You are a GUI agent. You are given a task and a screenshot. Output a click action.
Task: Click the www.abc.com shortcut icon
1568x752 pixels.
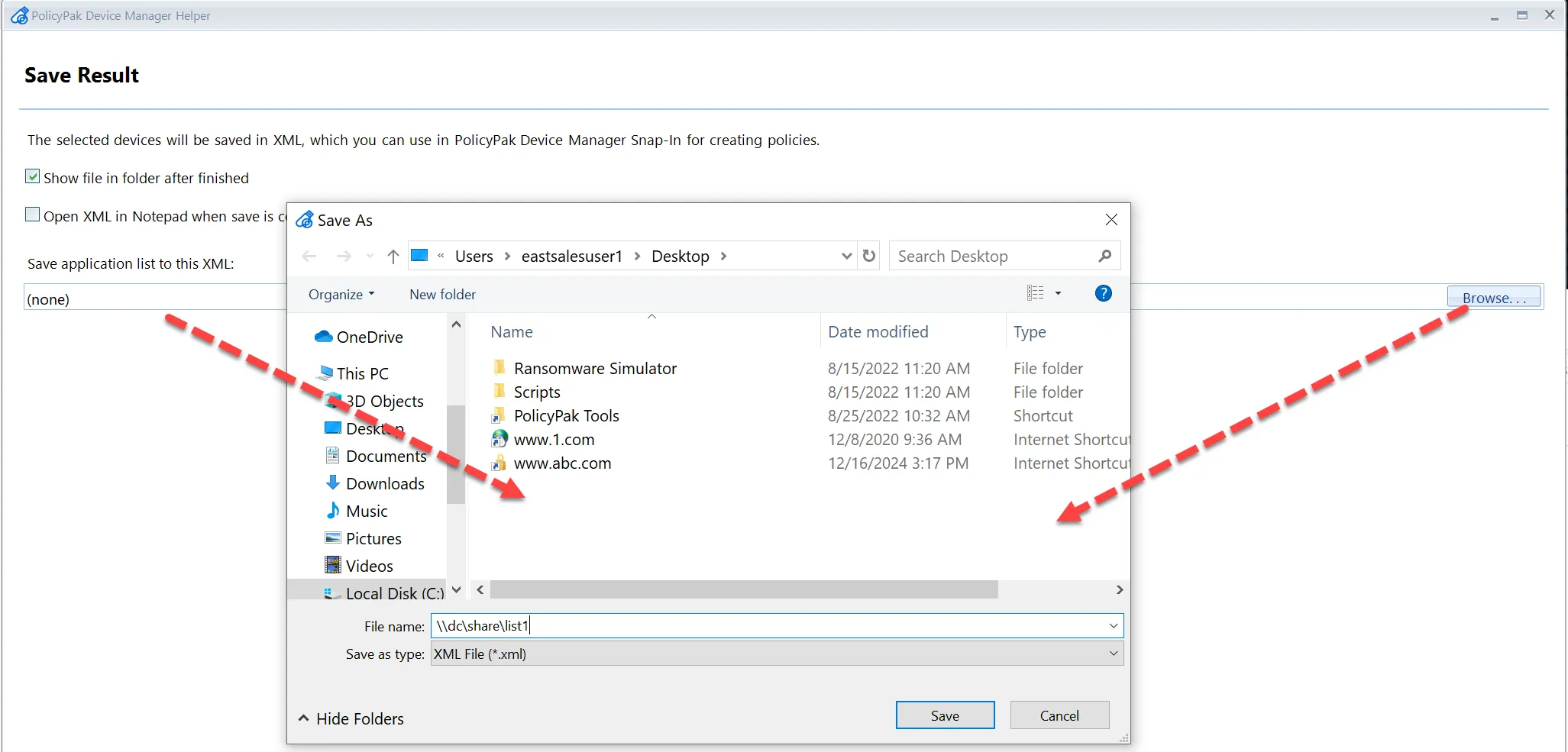(499, 463)
